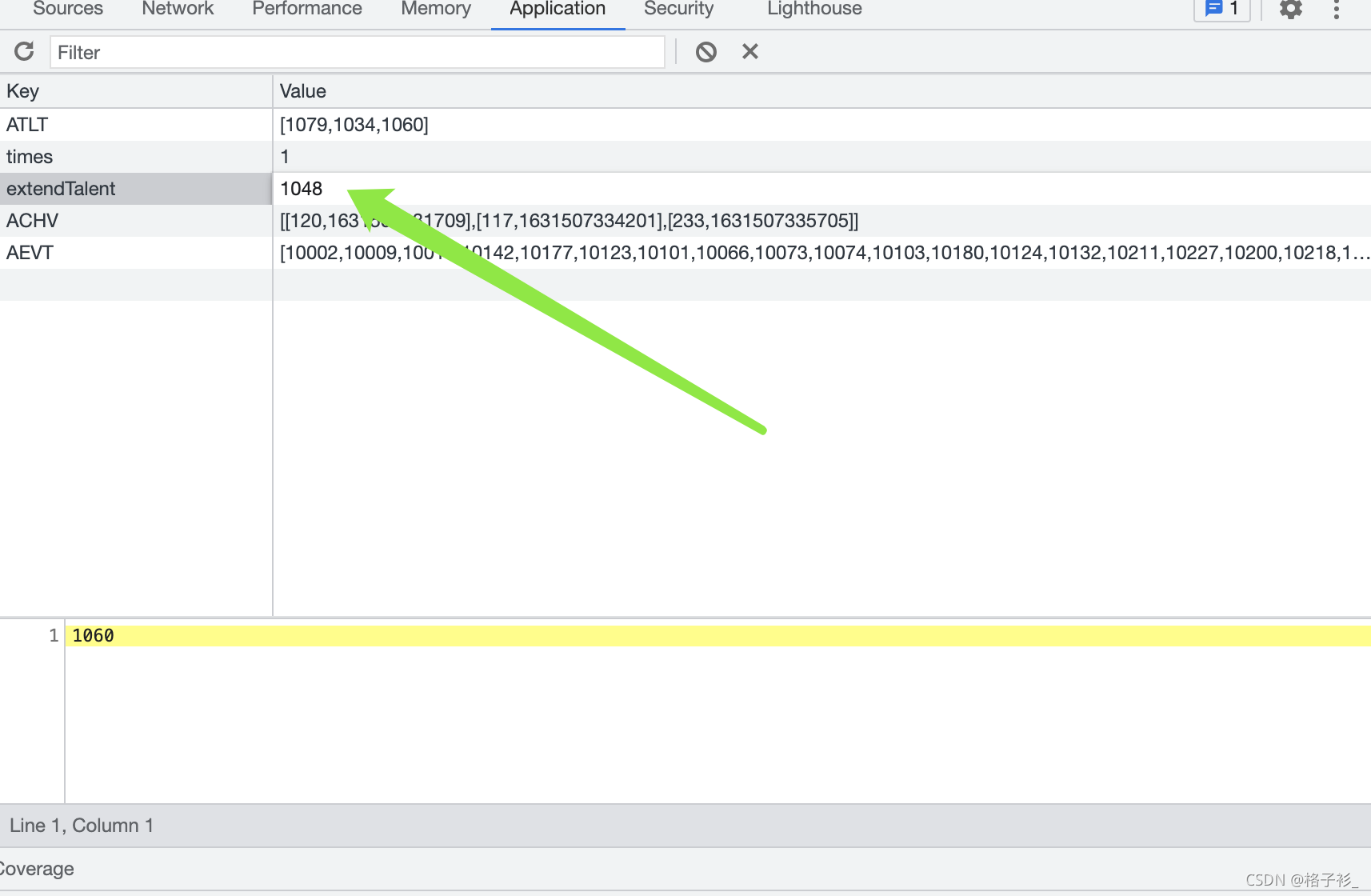This screenshot has width=1371, height=896.
Task: Switch to the Network tab
Action: pyautogui.click(x=178, y=9)
